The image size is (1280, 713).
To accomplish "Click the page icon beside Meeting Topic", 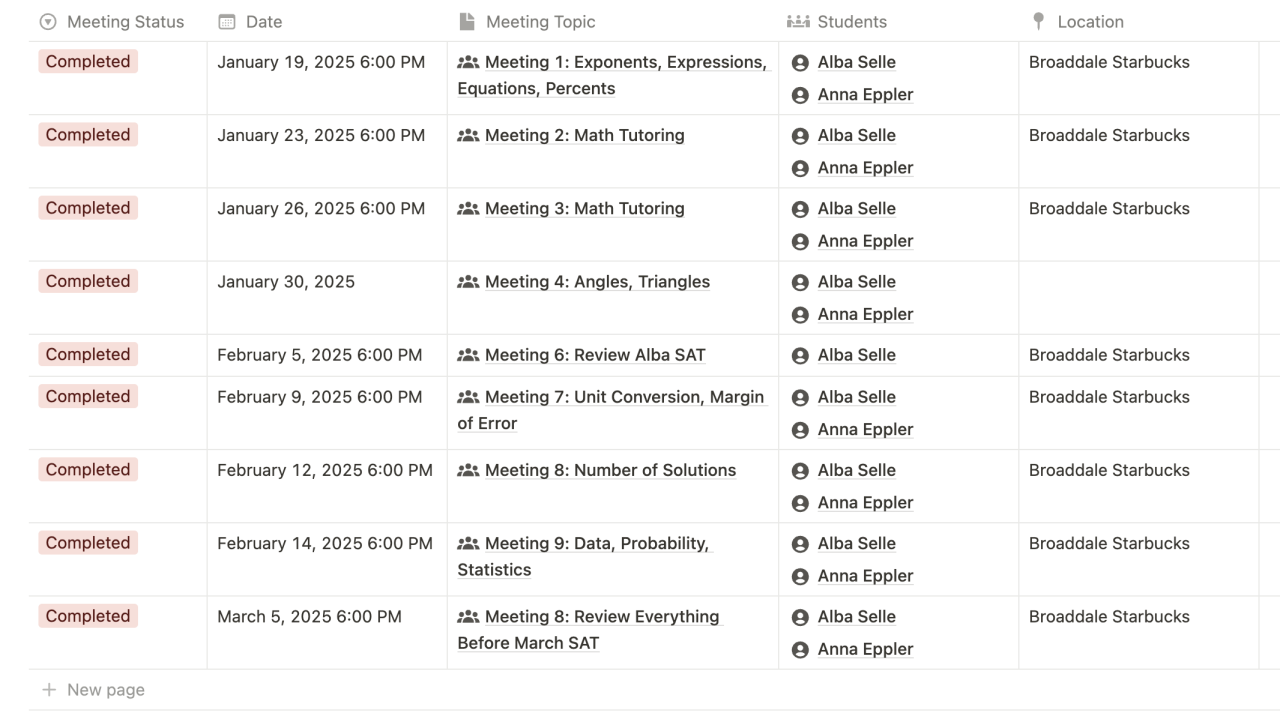I will (x=466, y=22).
